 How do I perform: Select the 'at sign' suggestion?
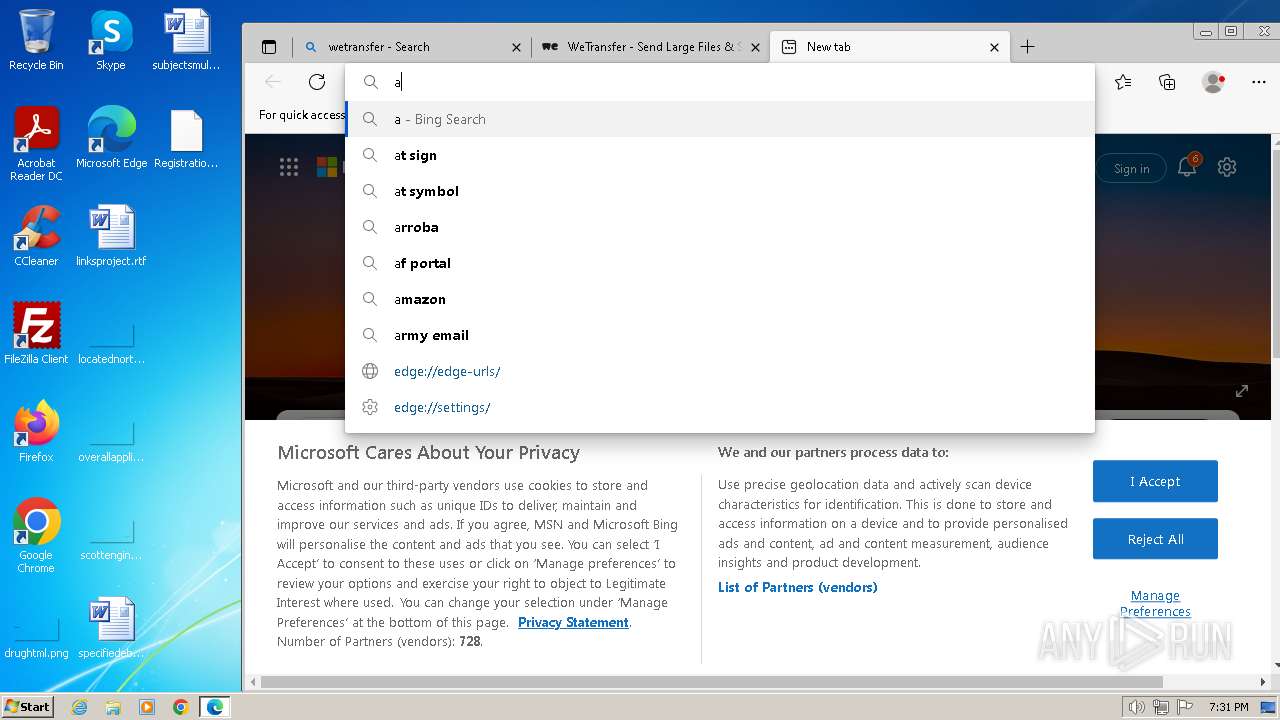[720, 155]
